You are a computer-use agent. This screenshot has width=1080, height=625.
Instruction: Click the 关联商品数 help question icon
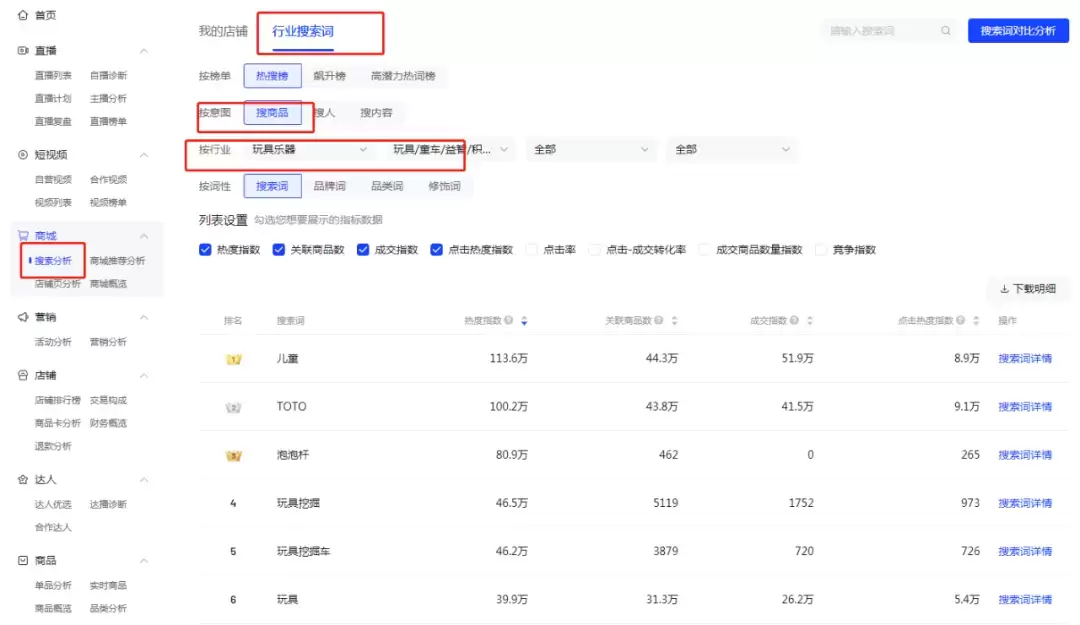point(660,321)
